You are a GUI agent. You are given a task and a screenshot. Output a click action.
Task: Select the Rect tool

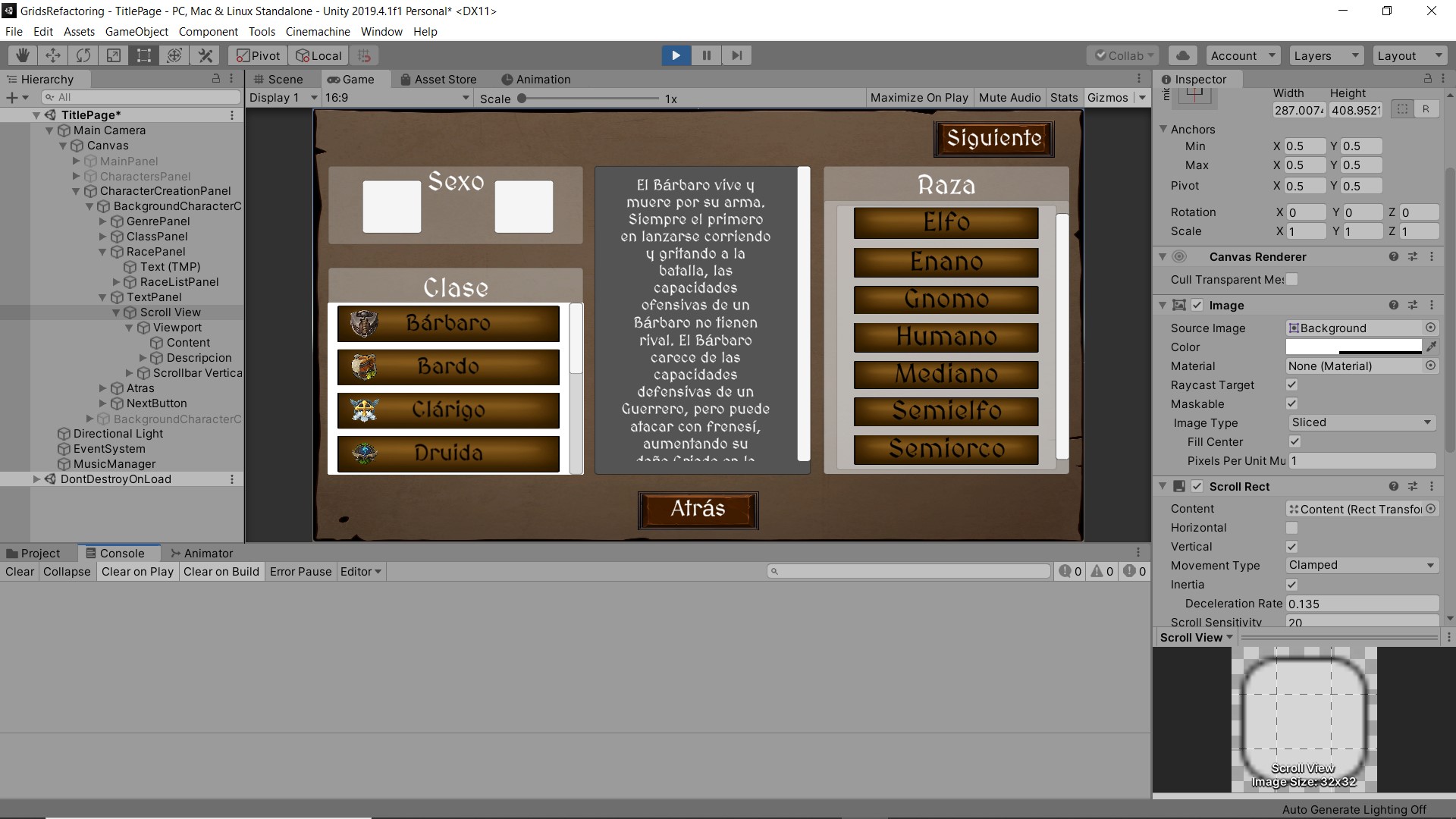pyautogui.click(x=144, y=55)
